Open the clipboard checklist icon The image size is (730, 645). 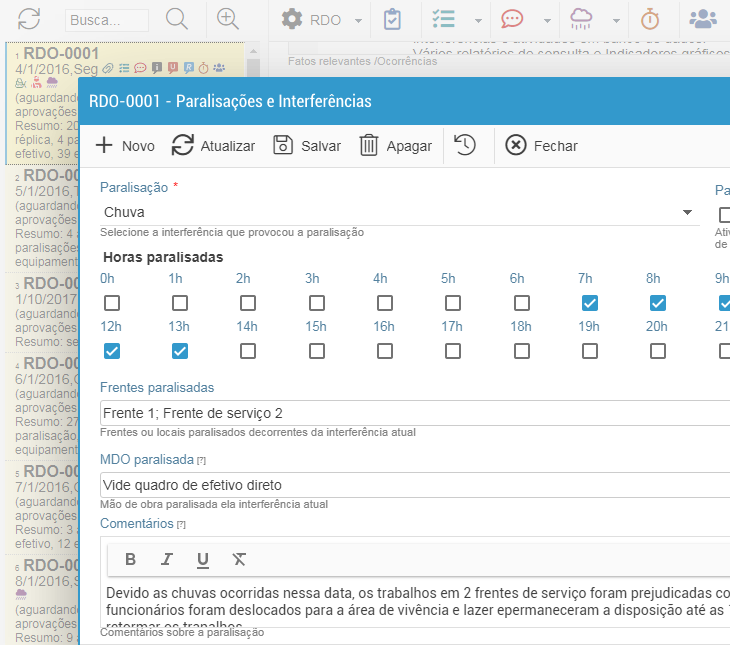(x=393, y=20)
